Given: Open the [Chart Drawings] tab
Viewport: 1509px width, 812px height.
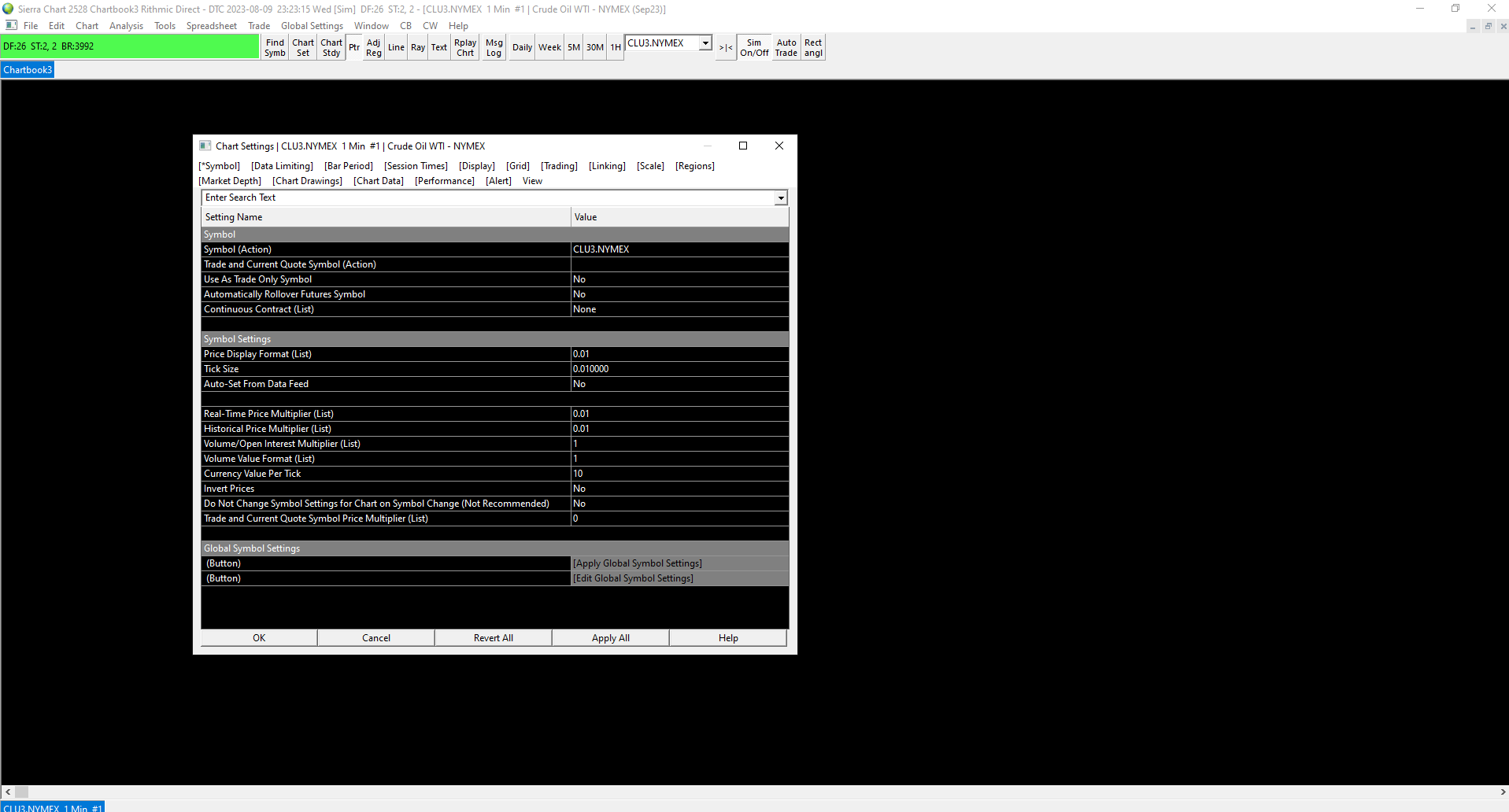Looking at the screenshot, I should pos(307,181).
